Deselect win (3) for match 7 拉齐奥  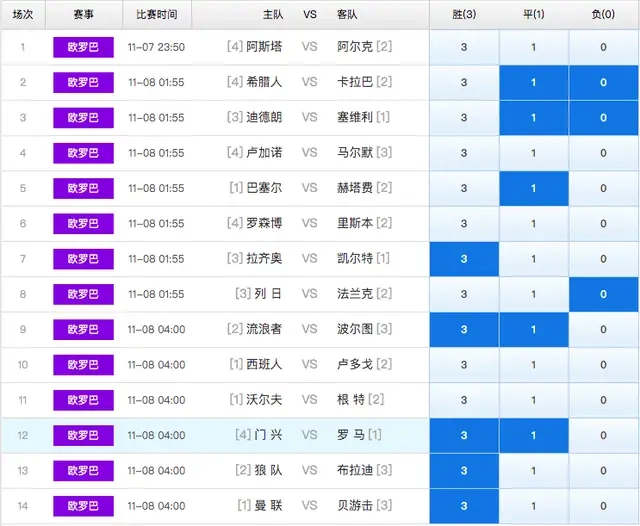(x=464, y=259)
